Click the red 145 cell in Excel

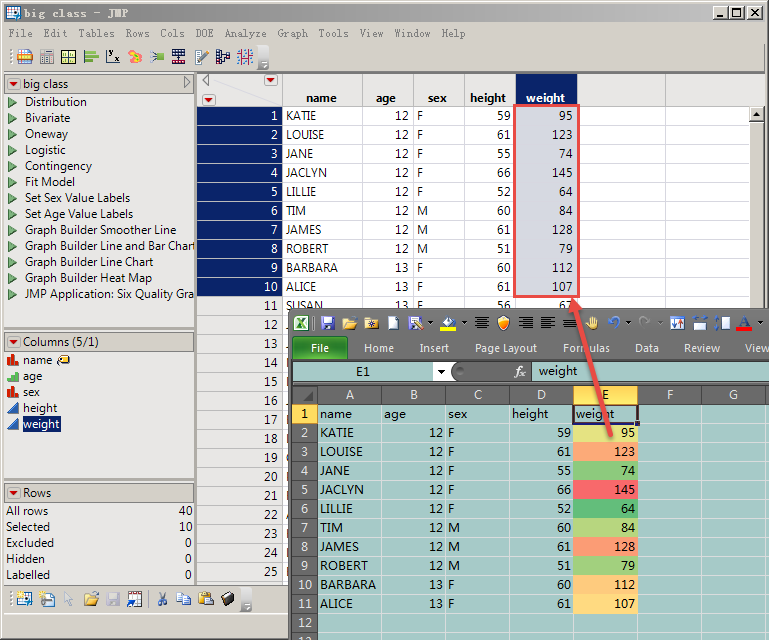[x=605, y=490]
